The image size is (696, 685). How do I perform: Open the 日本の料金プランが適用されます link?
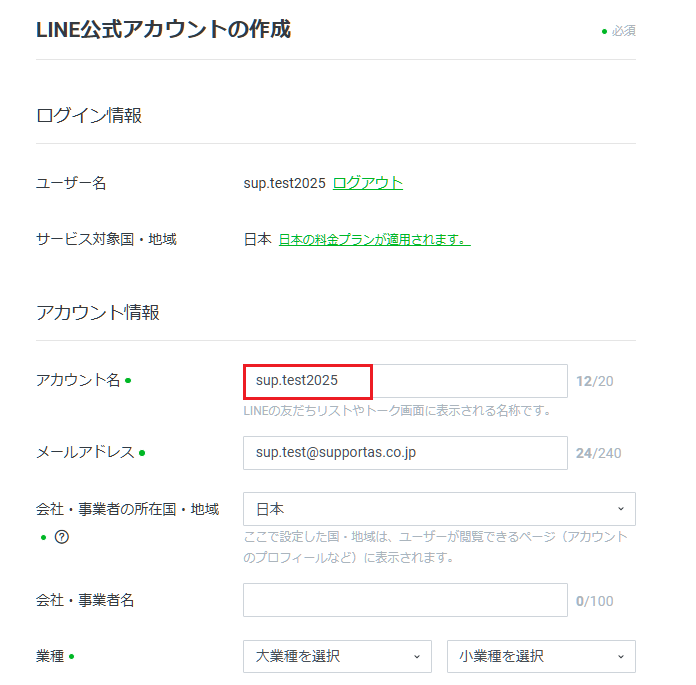[x=374, y=240]
